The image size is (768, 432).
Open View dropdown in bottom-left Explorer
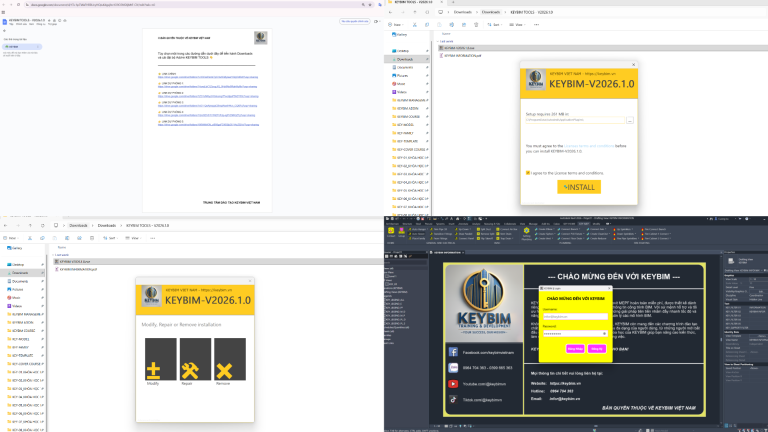click(x=133, y=239)
